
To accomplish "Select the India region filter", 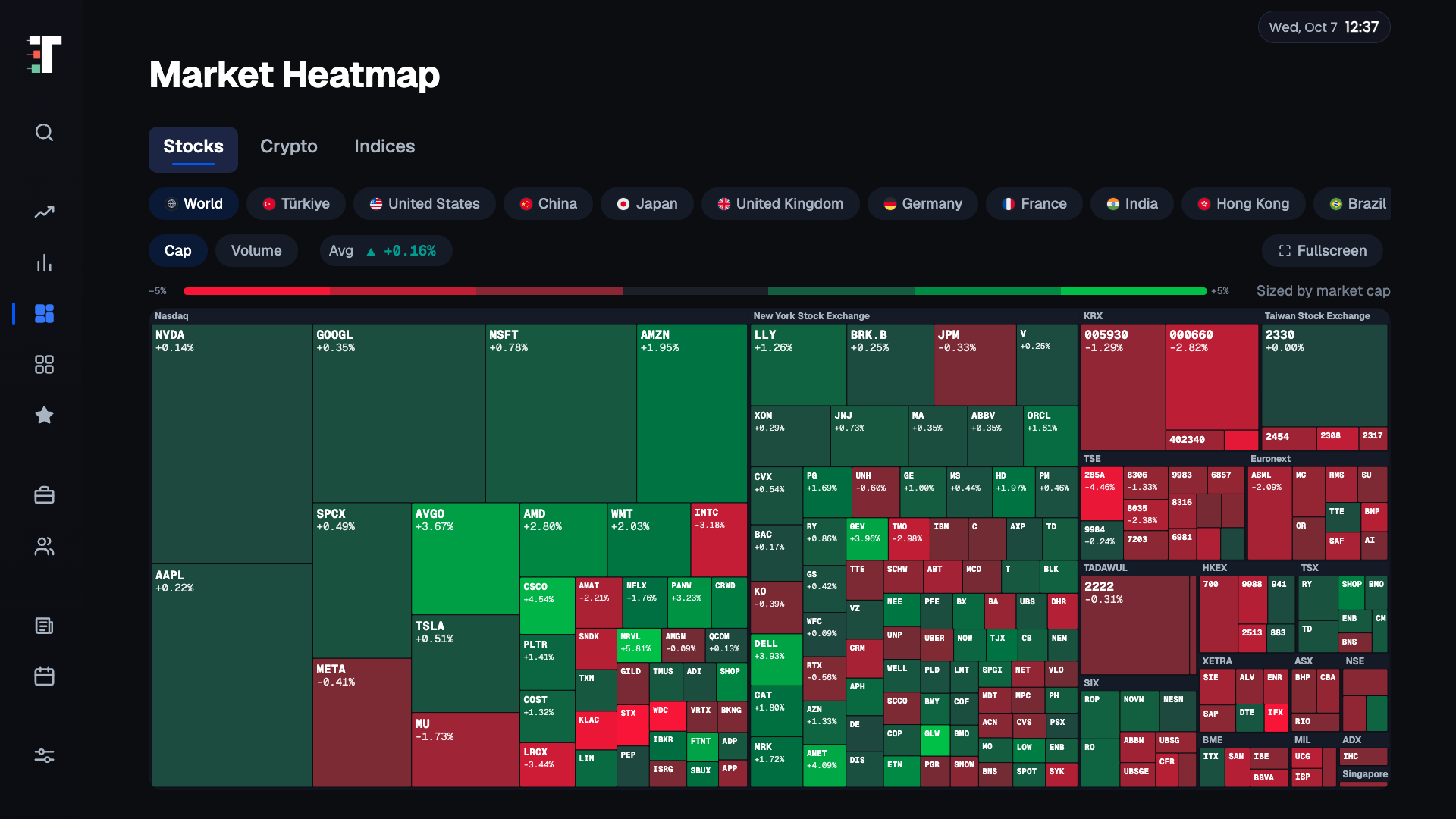I will [1132, 204].
